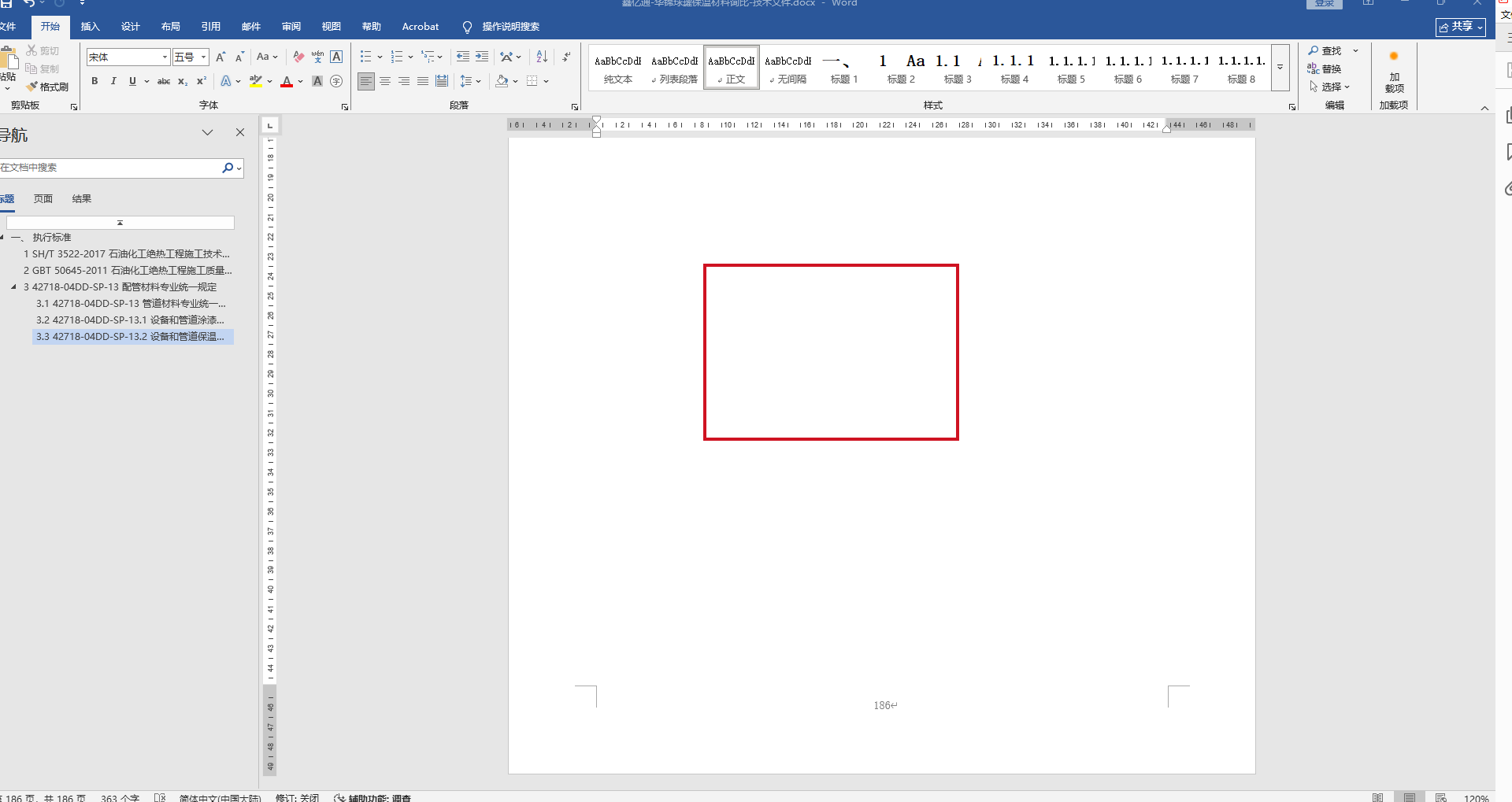
Task: Open the font name dropdown (宋体)
Action: [165, 57]
